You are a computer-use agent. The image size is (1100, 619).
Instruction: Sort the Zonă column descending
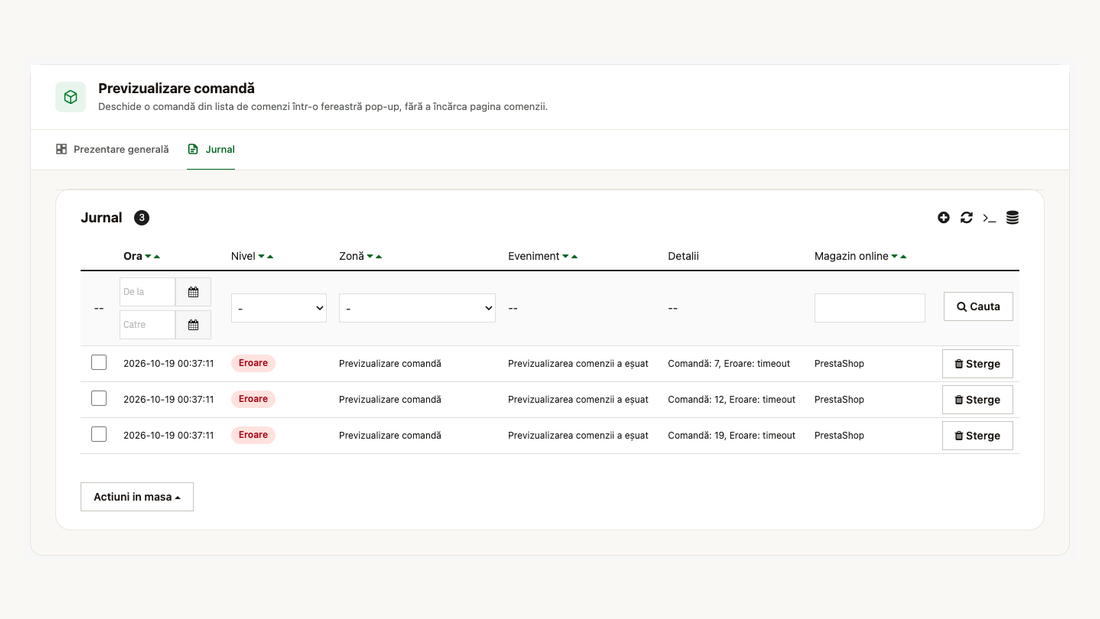click(x=370, y=256)
